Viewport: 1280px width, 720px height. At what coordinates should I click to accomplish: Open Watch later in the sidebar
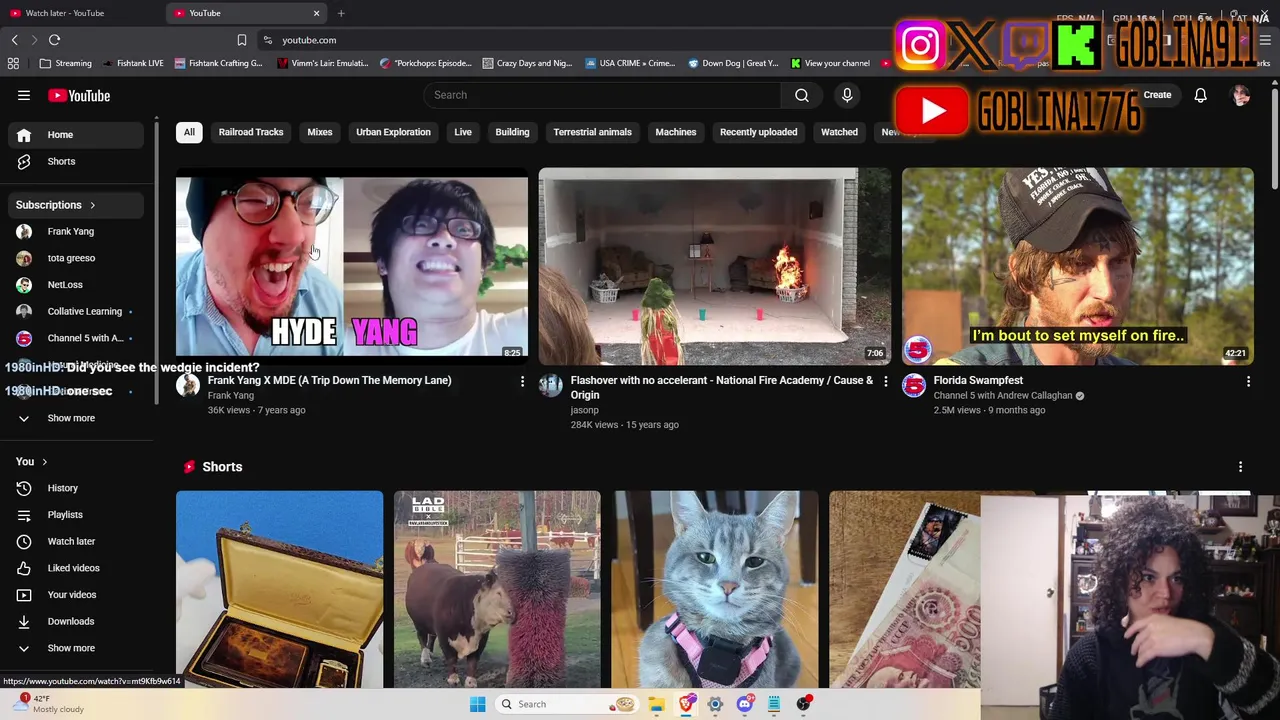point(76,541)
